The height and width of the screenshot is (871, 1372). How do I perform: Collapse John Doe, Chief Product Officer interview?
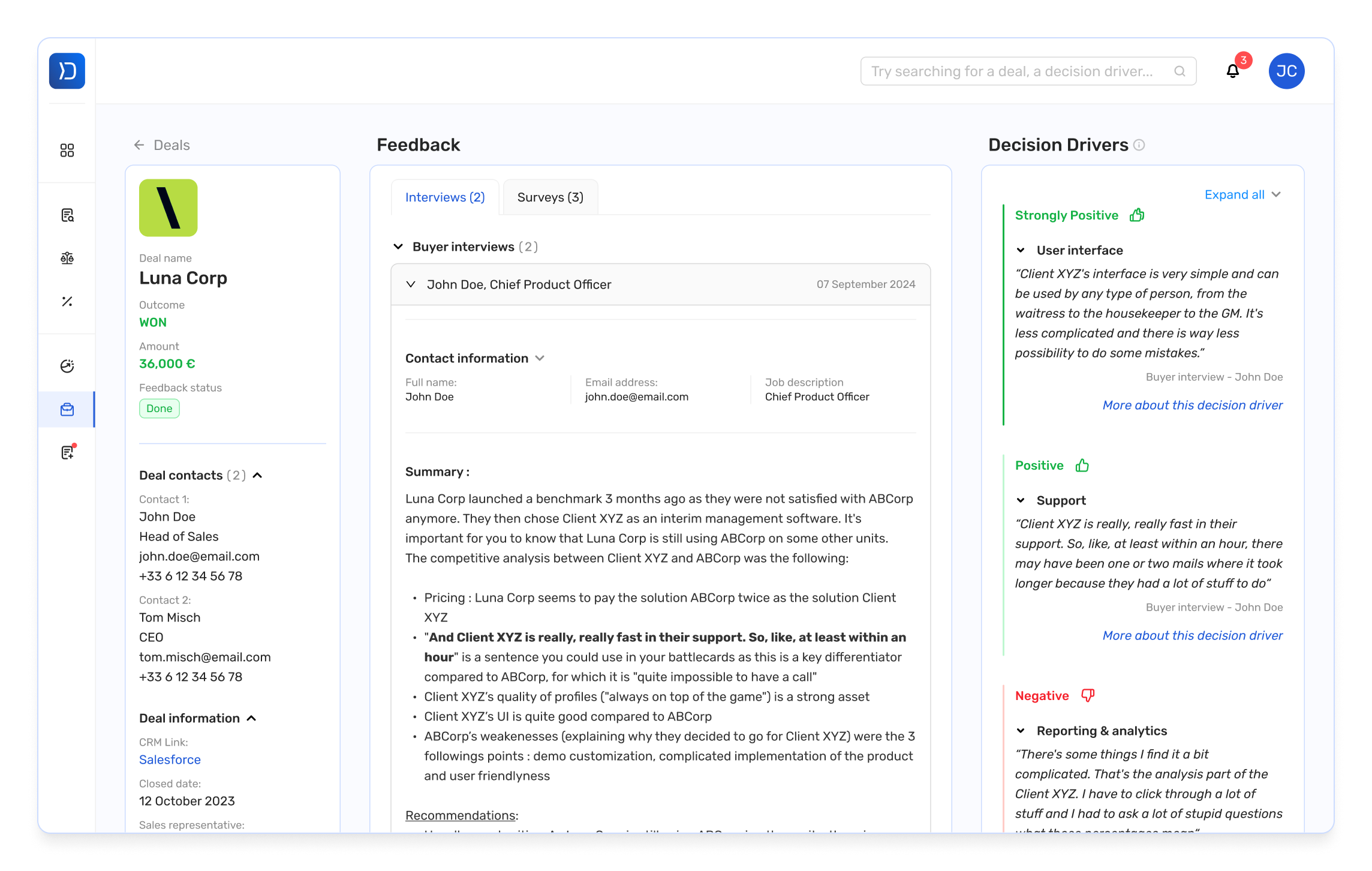tap(411, 284)
